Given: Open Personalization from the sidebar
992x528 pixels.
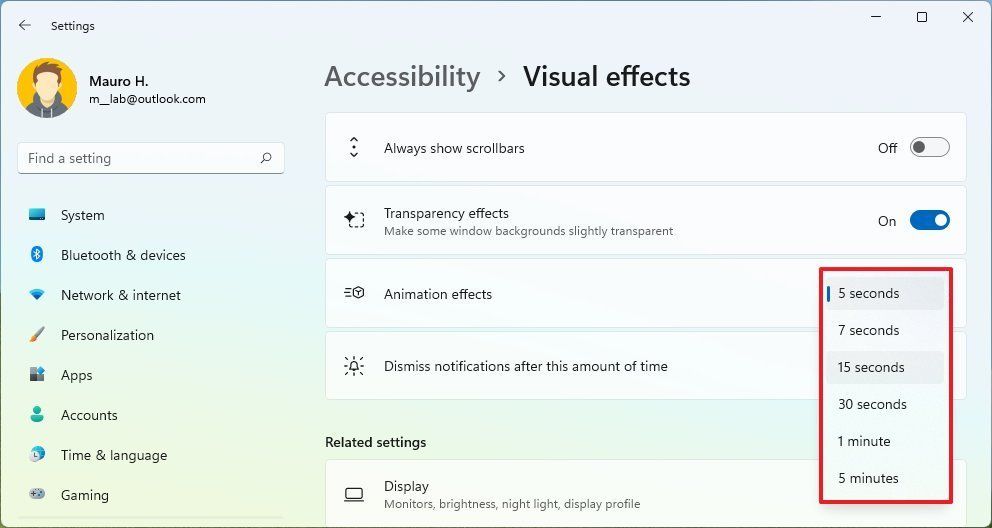Looking at the screenshot, I should click(x=107, y=335).
